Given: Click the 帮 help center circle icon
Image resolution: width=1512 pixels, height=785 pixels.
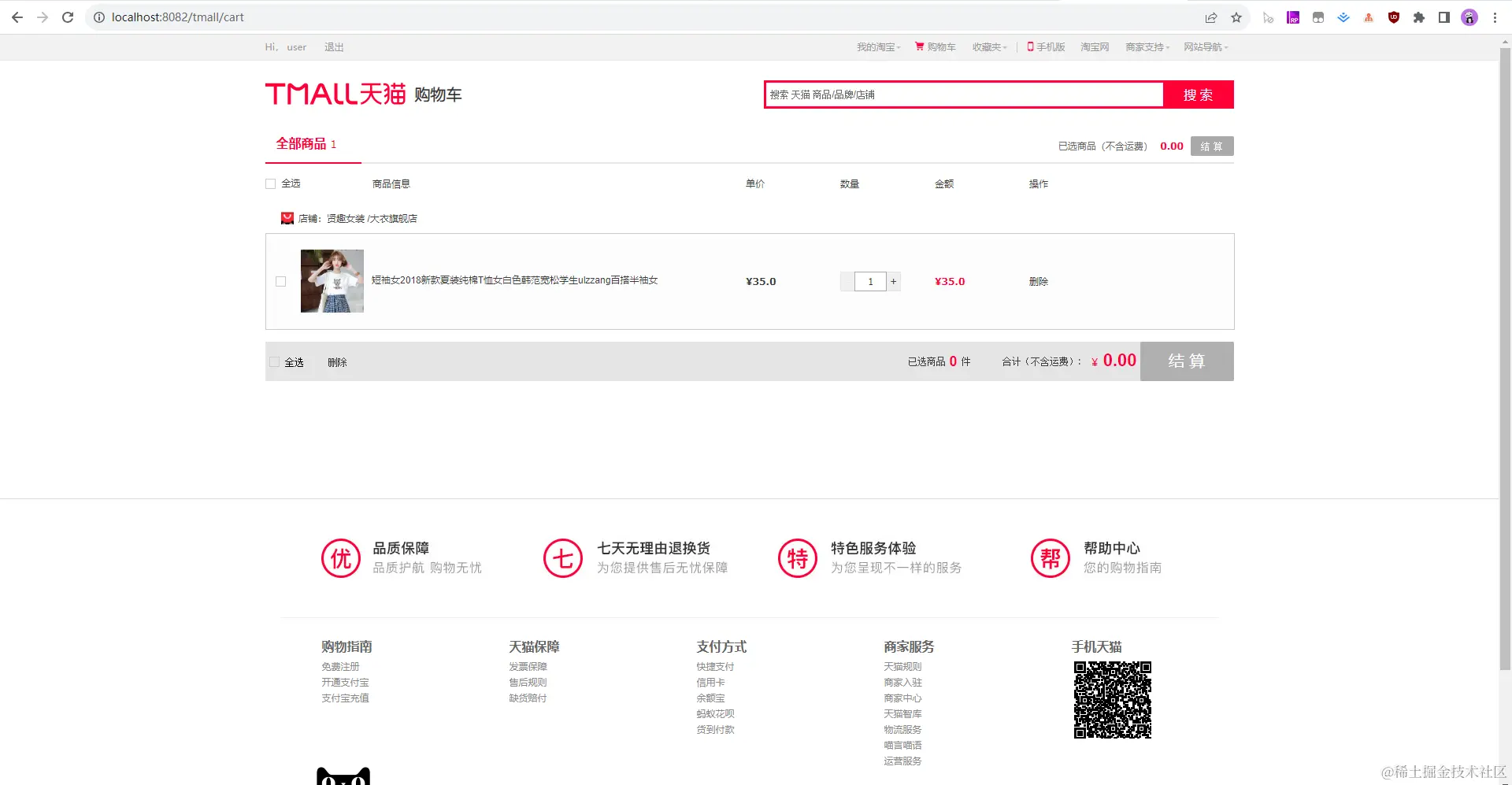Looking at the screenshot, I should [x=1051, y=558].
